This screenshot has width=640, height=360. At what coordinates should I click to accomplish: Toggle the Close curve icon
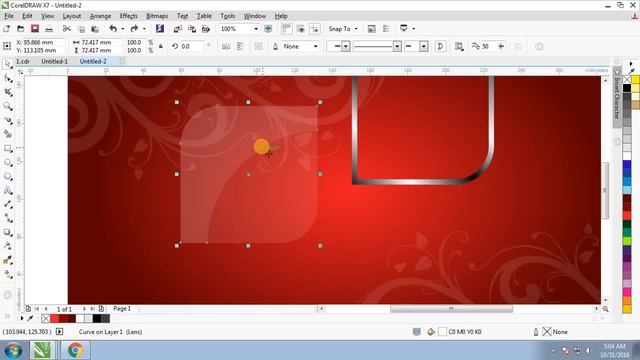point(440,47)
